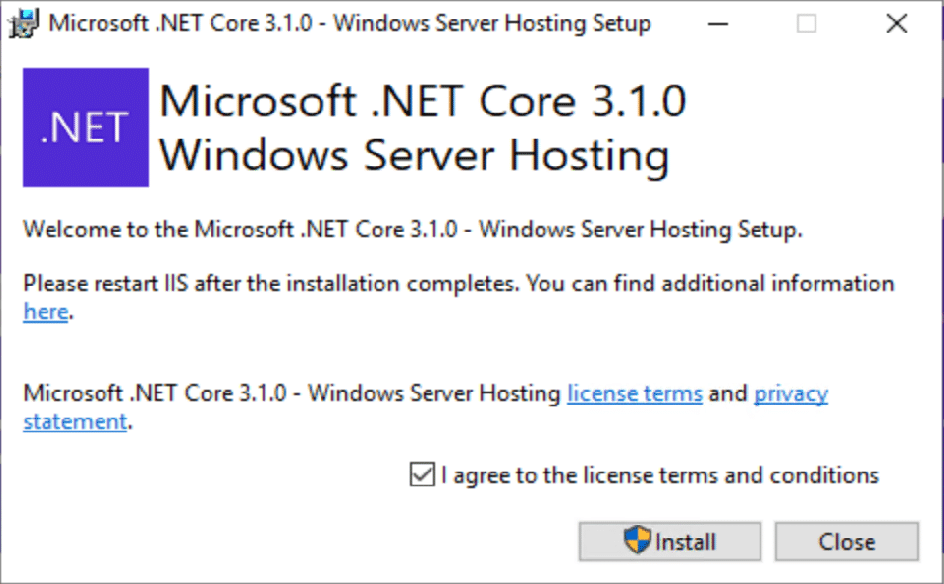Click the 'Microsoft .NET Core 3.1.0' text before 'license terms'
The width and height of the screenshot is (944, 584).
click(155, 394)
